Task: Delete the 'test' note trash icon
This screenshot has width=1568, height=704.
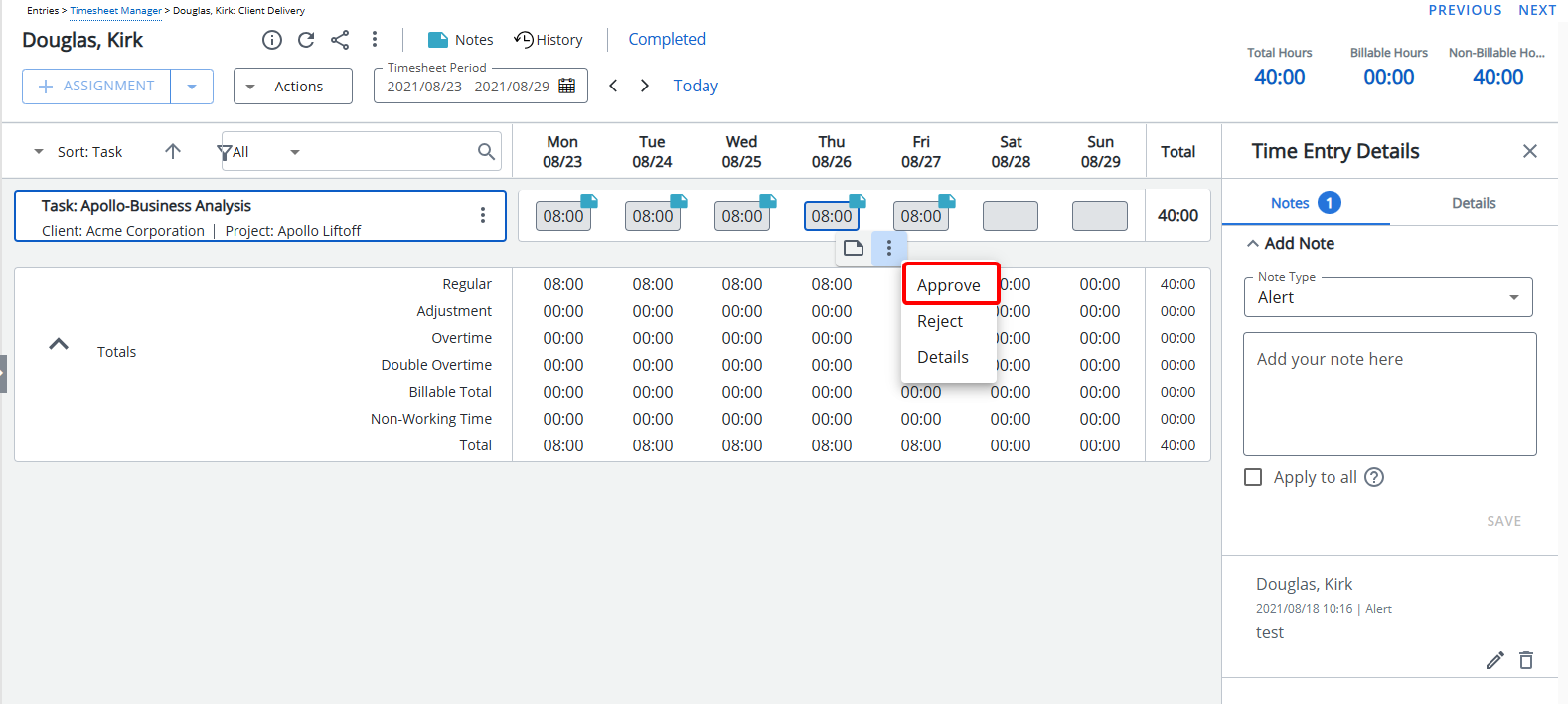Action: coord(1526,660)
